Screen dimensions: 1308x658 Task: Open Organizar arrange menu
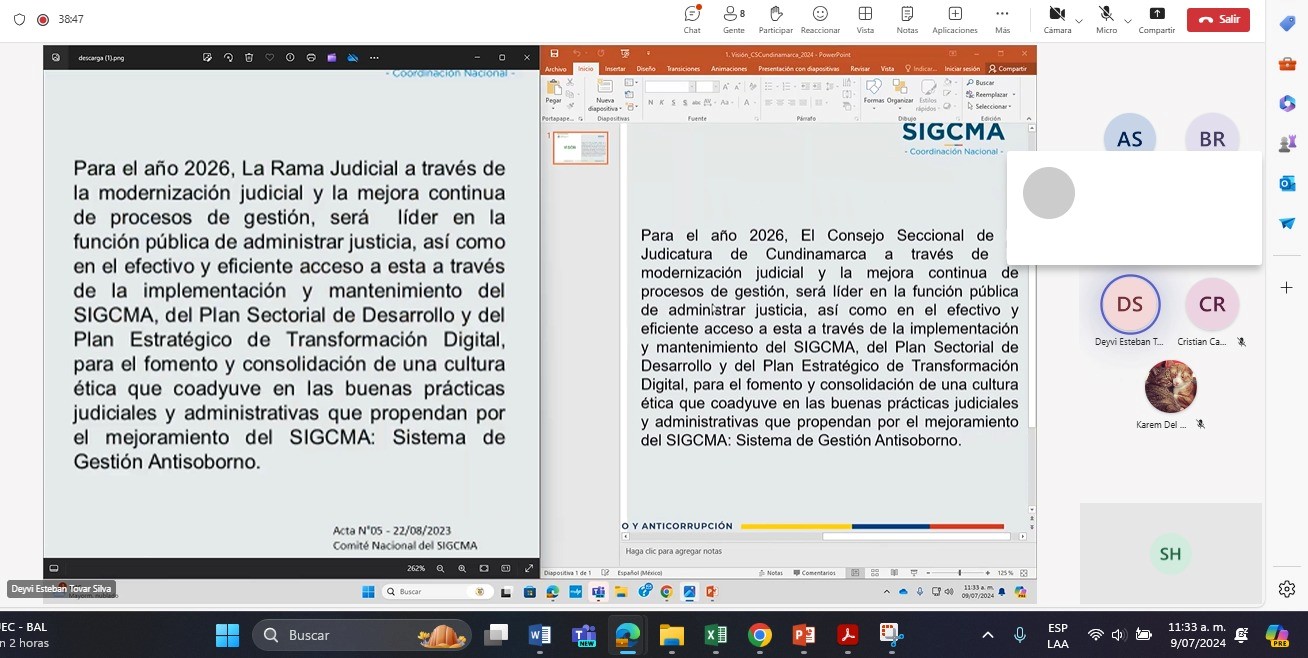click(x=900, y=92)
